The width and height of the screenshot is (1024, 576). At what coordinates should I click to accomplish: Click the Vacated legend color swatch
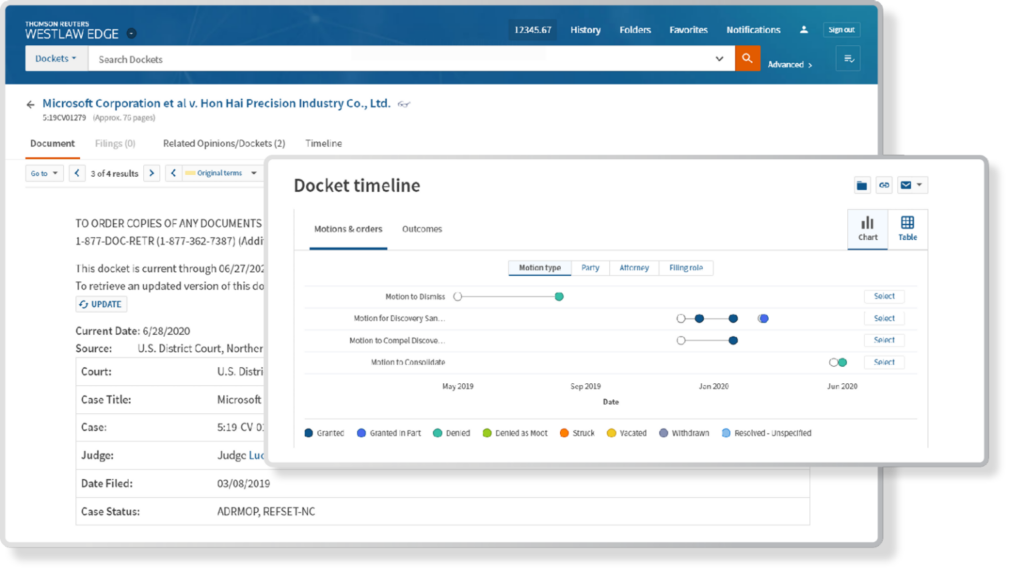coord(611,433)
